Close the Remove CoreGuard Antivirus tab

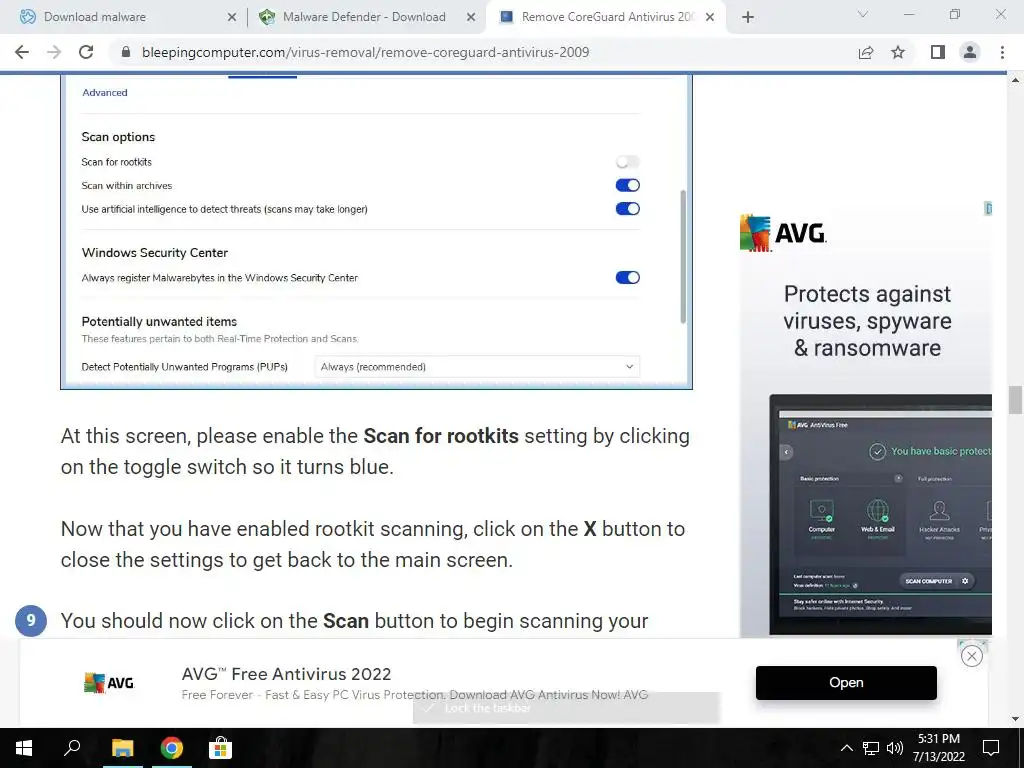(711, 17)
